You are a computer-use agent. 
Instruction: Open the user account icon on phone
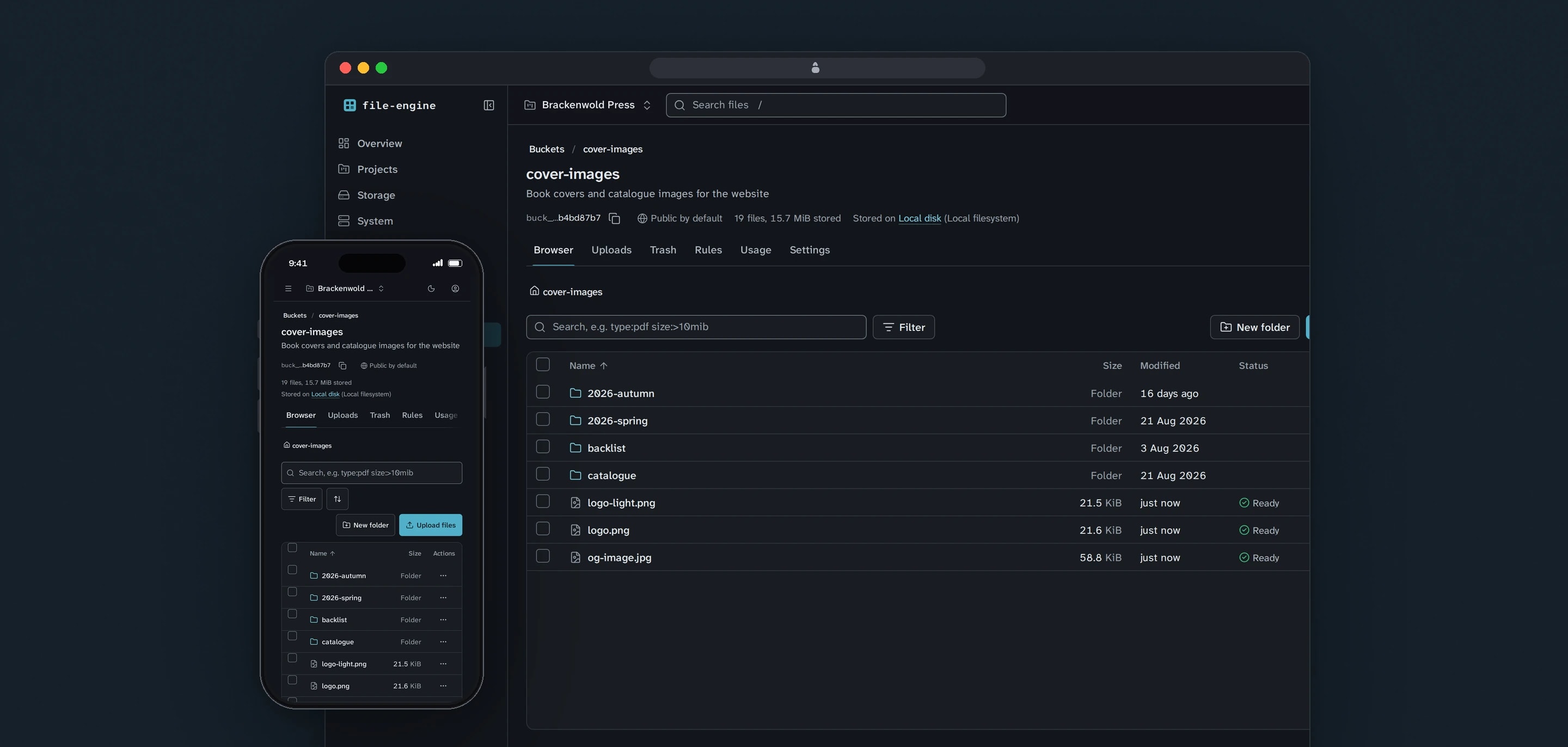(x=455, y=289)
